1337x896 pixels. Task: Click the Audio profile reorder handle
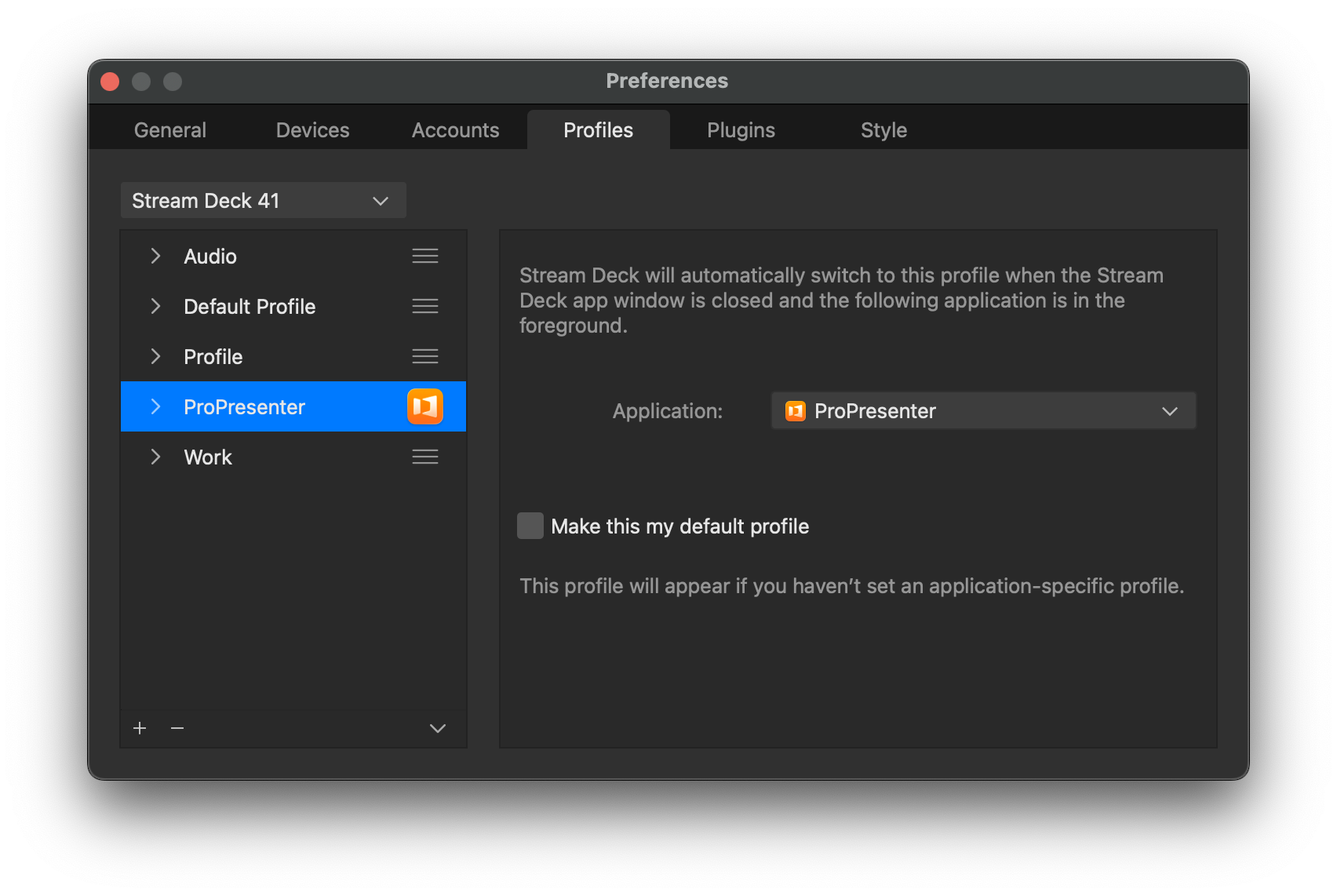[x=425, y=256]
